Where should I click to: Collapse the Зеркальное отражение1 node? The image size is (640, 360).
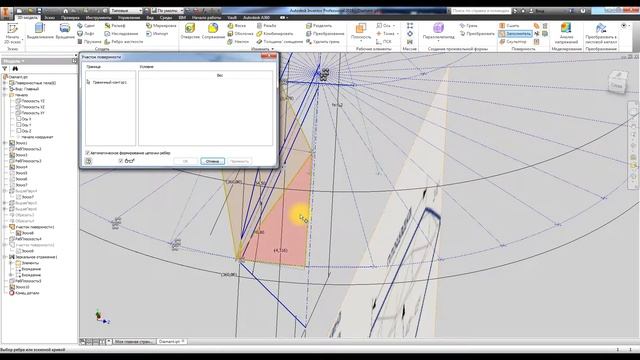[x=5, y=257]
